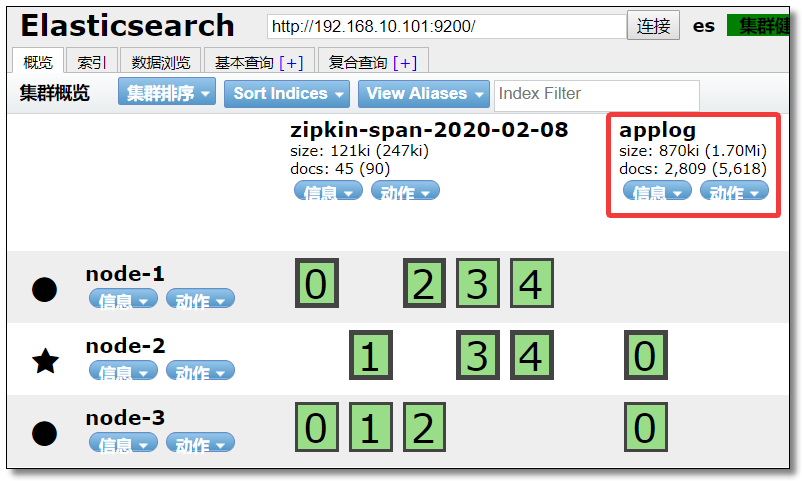
Task: Open 动作 dropdown for node-3
Action: (x=200, y=443)
